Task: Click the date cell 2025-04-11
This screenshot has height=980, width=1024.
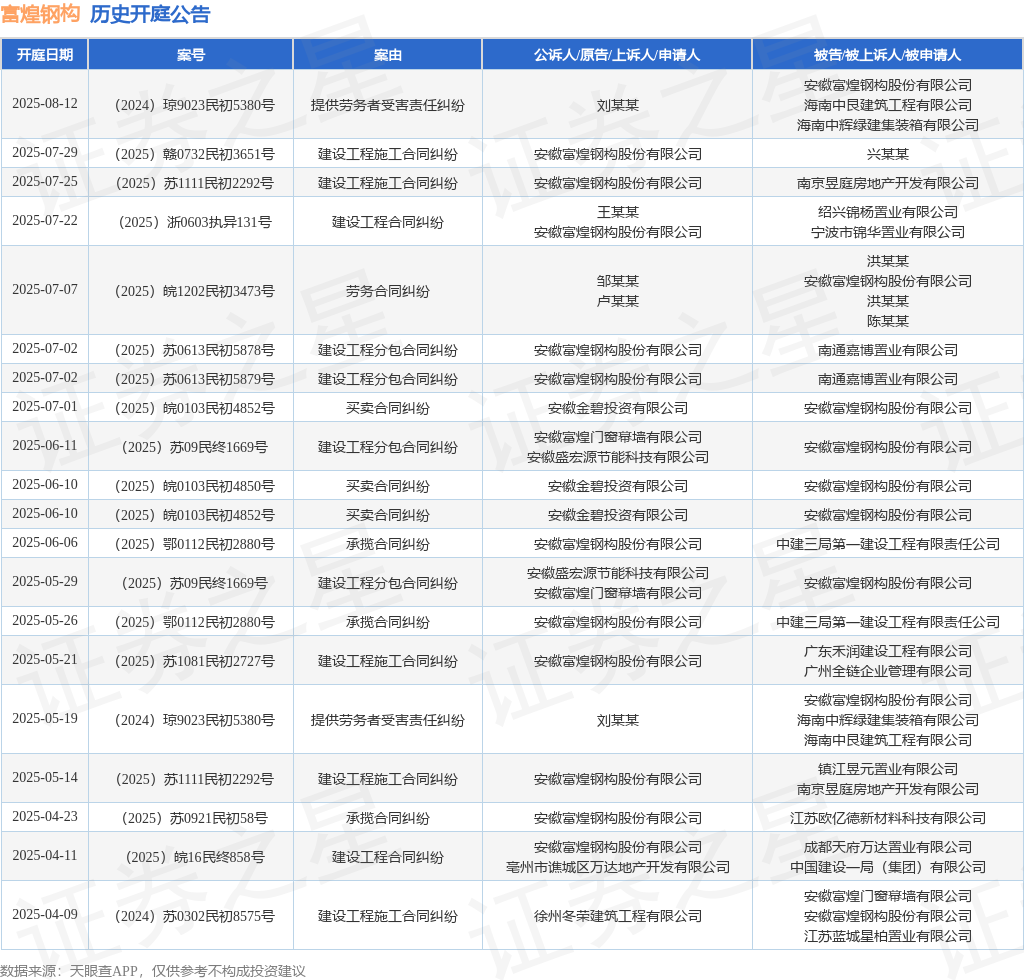Action: pyautogui.click(x=44, y=856)
